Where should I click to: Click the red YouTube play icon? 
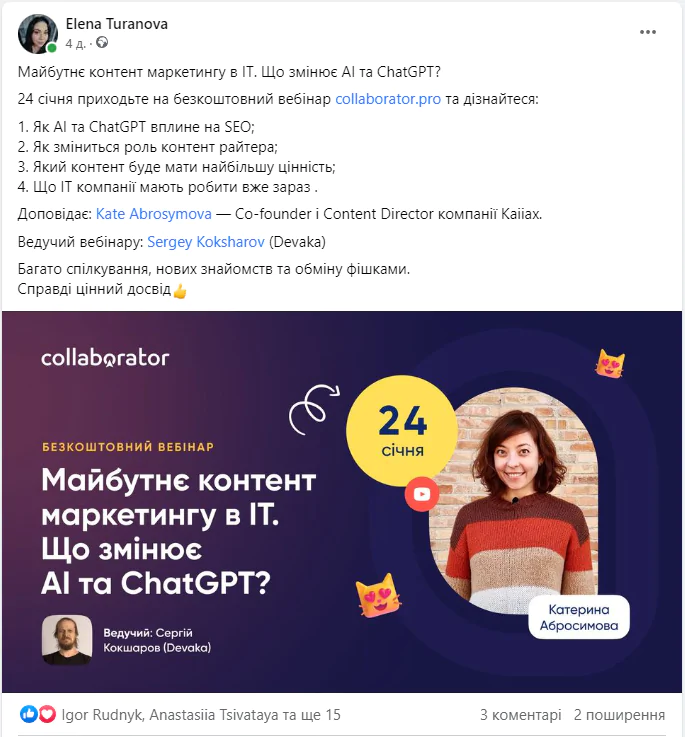coord(422,494)
